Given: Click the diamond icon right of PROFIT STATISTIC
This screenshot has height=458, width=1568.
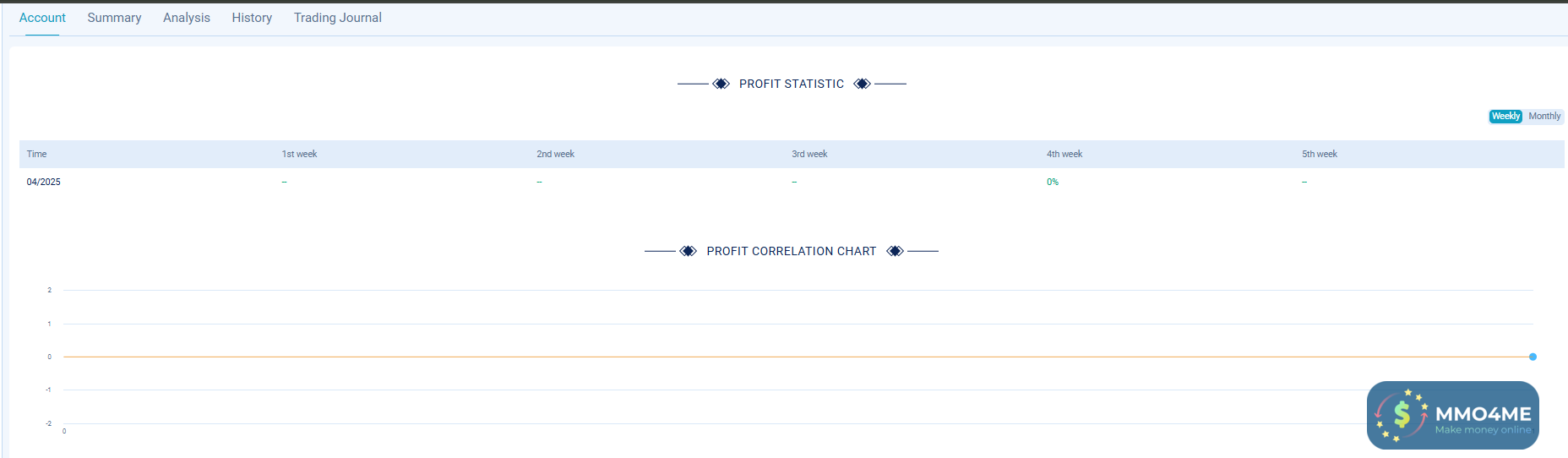Looking at the screenshot, I should [862, 84].
